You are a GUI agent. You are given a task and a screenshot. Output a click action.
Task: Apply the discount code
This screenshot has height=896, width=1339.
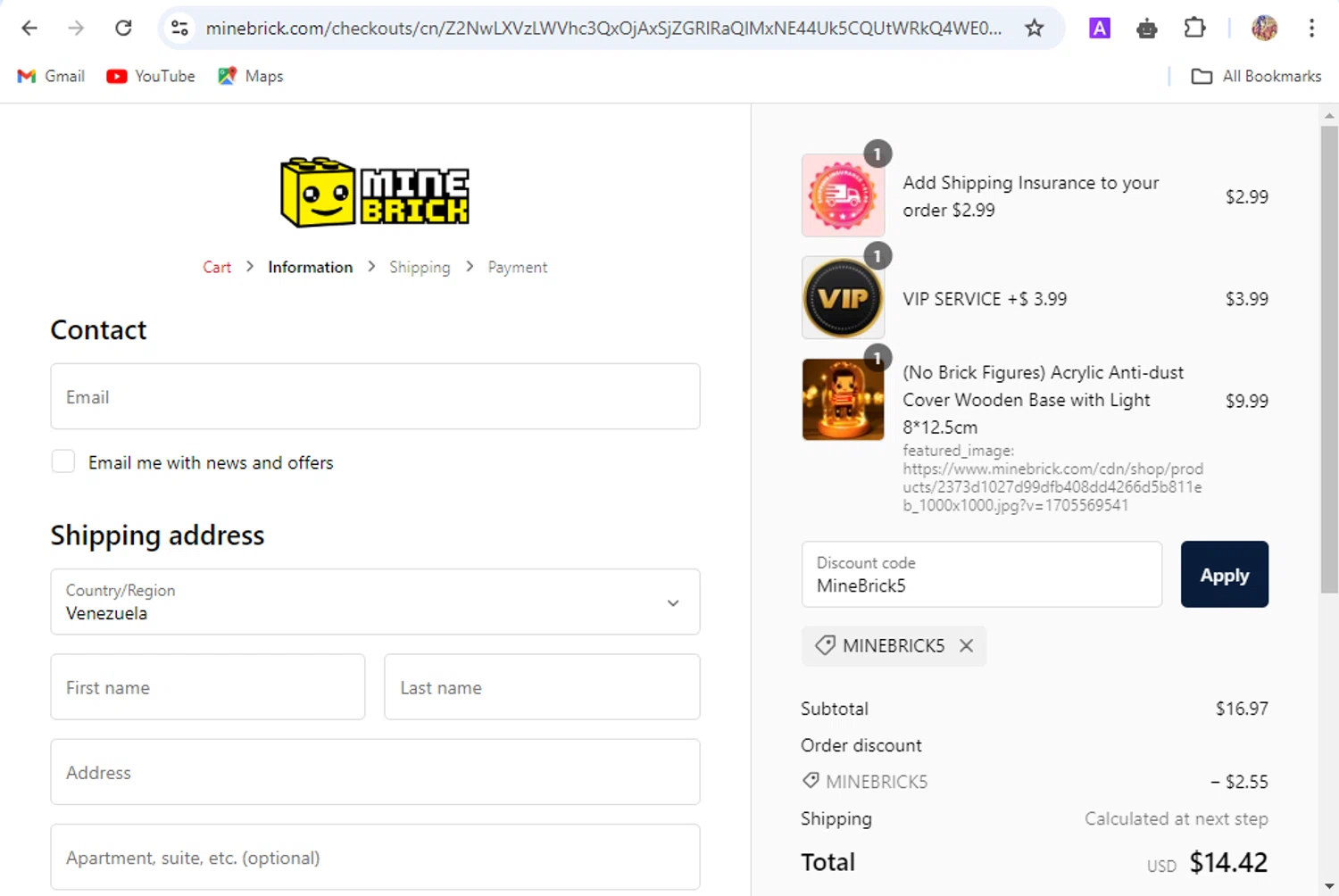click(x=1224, y=574)
